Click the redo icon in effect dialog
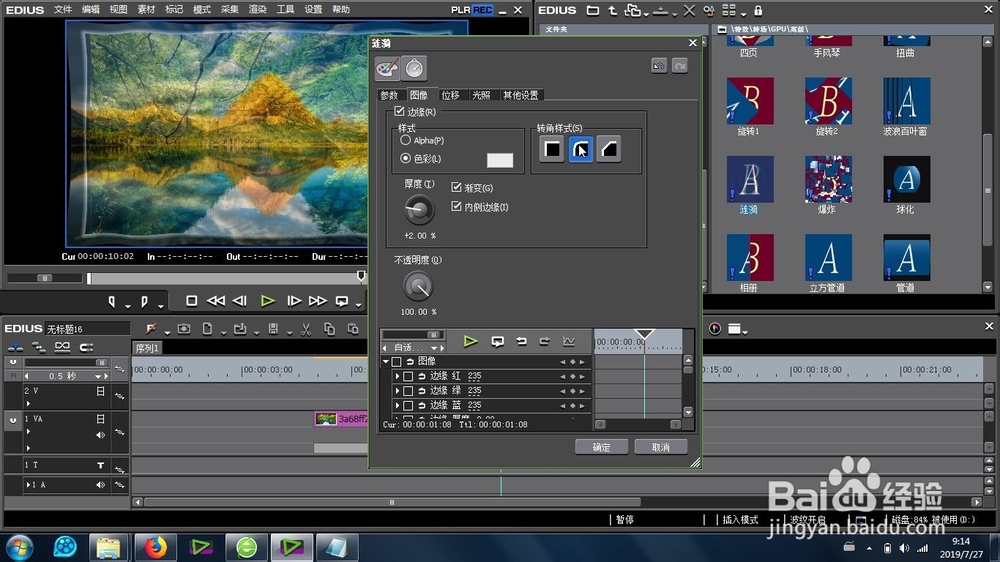This screenshot has width=1000, height=562. (x=680, y=66)
